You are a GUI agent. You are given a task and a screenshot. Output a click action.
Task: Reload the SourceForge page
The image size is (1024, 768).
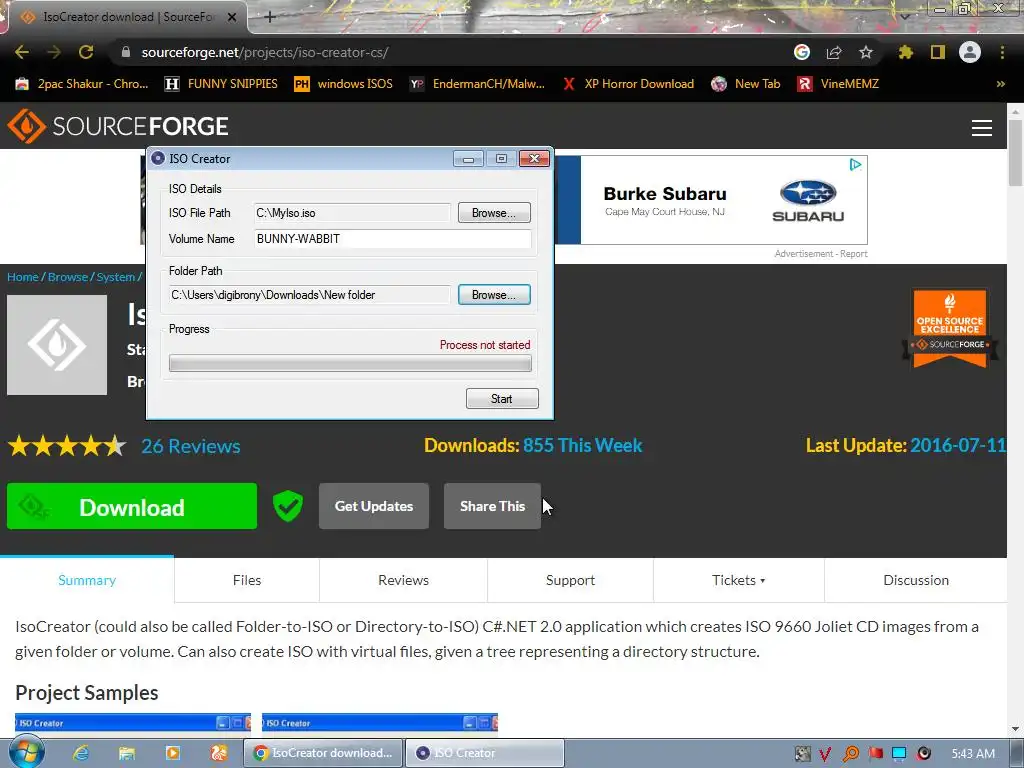tap(86, 52)
